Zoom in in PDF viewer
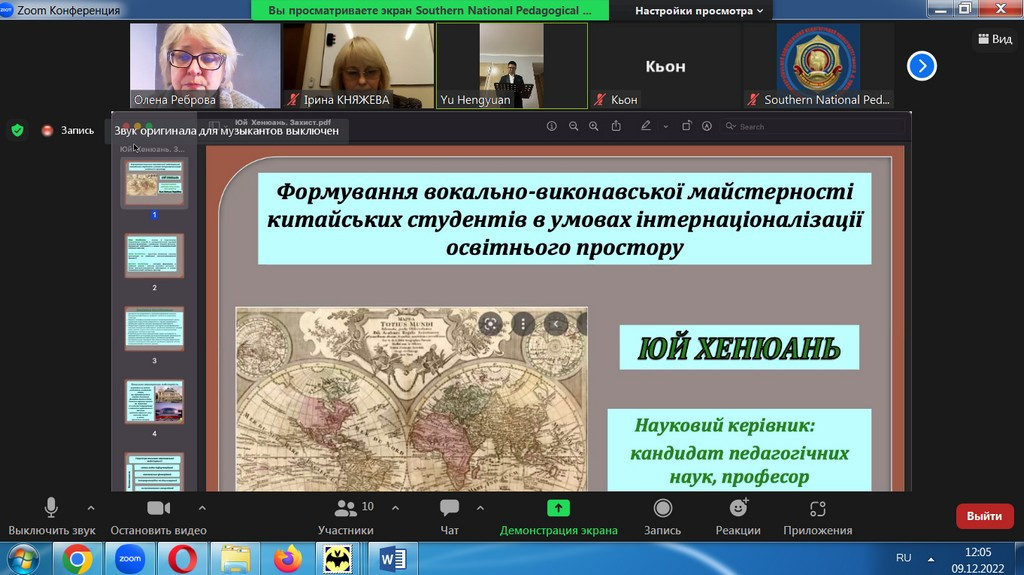 pyautogui.click(x=594, y=126)
